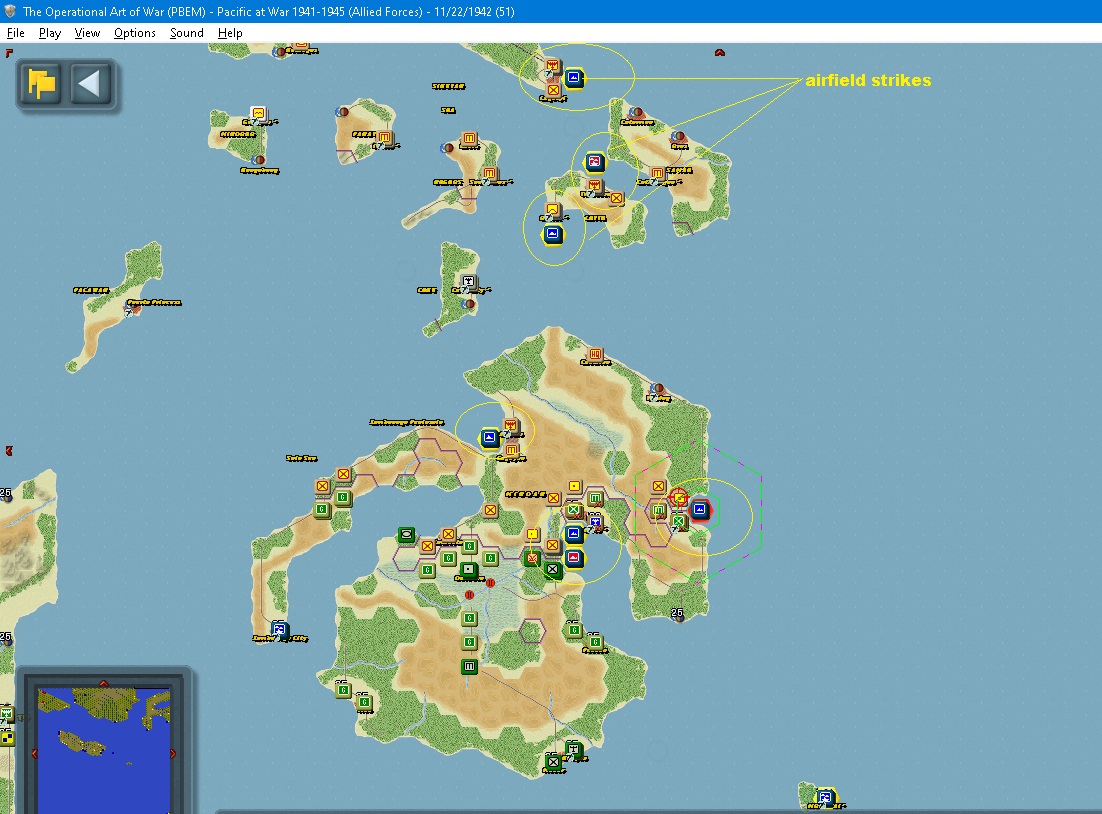This screenshot has height=814, width=1102.
Task: Click the LEYTE map label
Action: (595, 219)
